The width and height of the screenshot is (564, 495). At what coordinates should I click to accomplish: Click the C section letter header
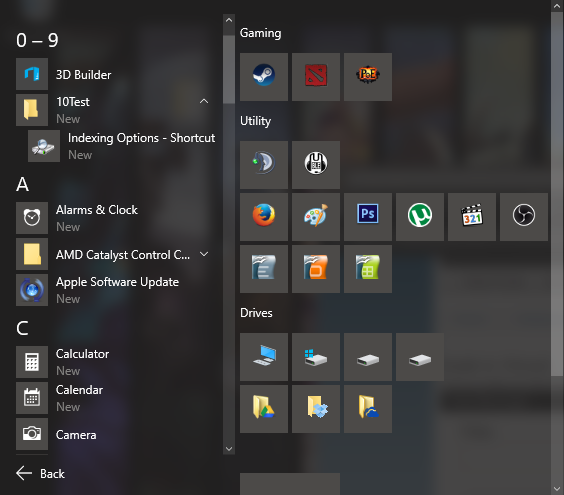pyautogui.click(x=22, y=328)
